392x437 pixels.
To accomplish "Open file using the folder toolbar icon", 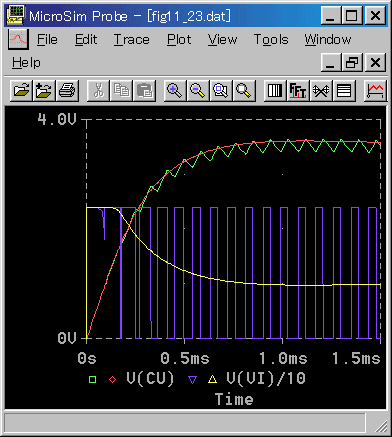I will [21, 90].
